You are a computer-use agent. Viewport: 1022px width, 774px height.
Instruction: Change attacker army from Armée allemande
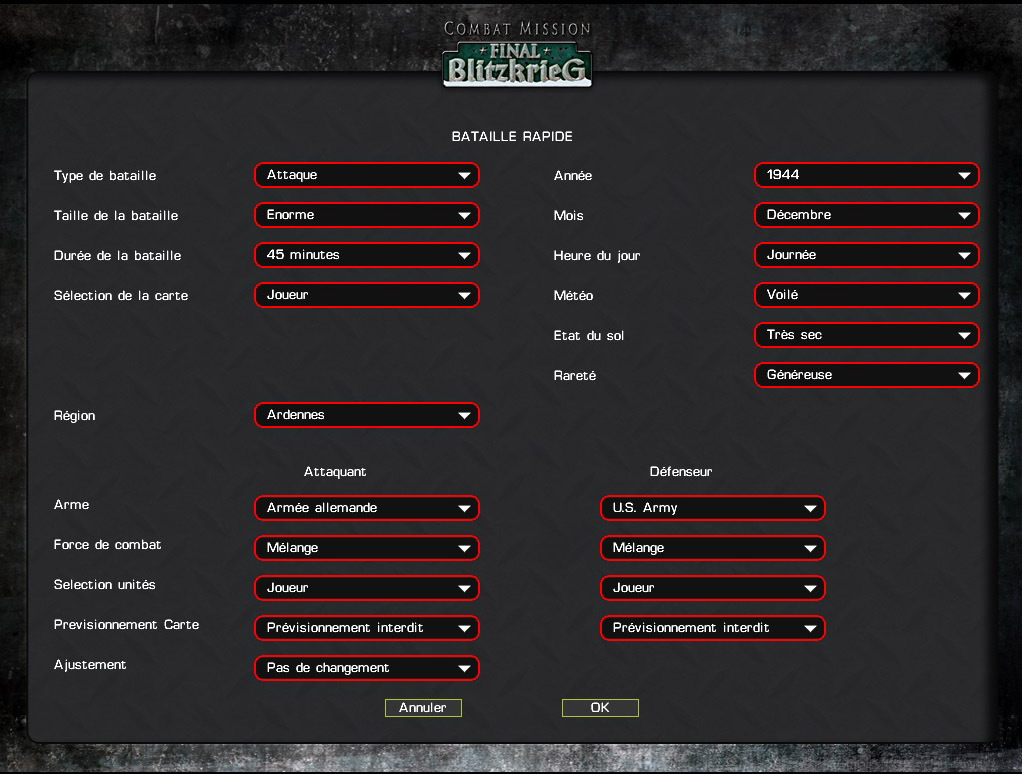pos(367,508)
